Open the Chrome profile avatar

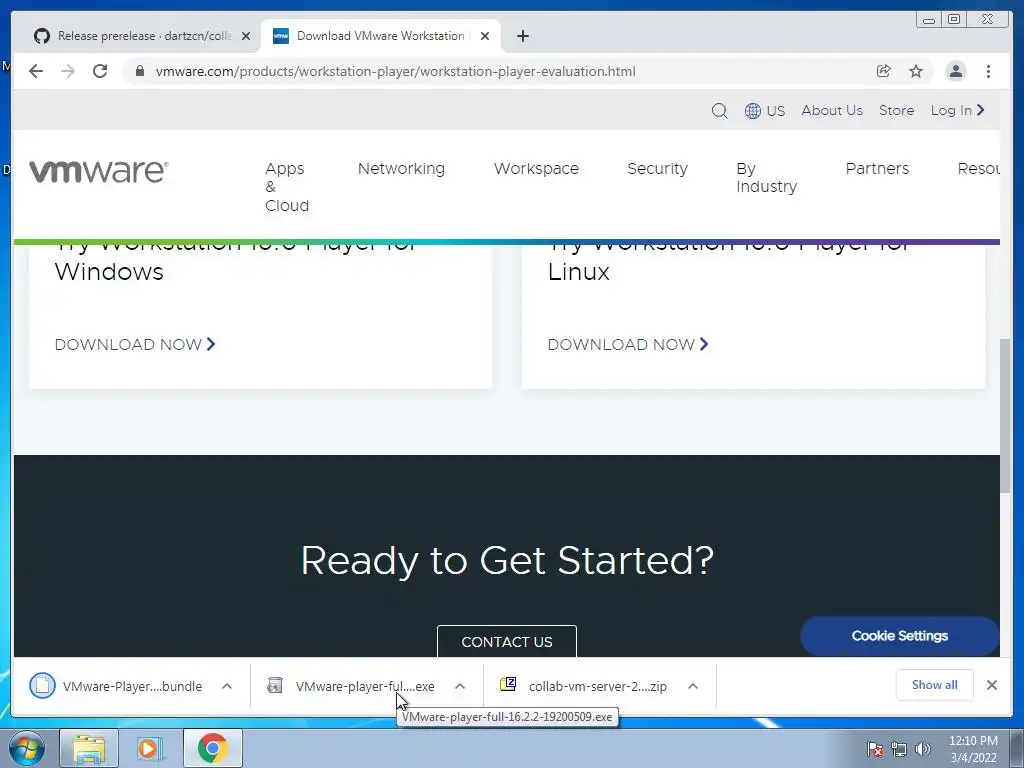[955, 71]
